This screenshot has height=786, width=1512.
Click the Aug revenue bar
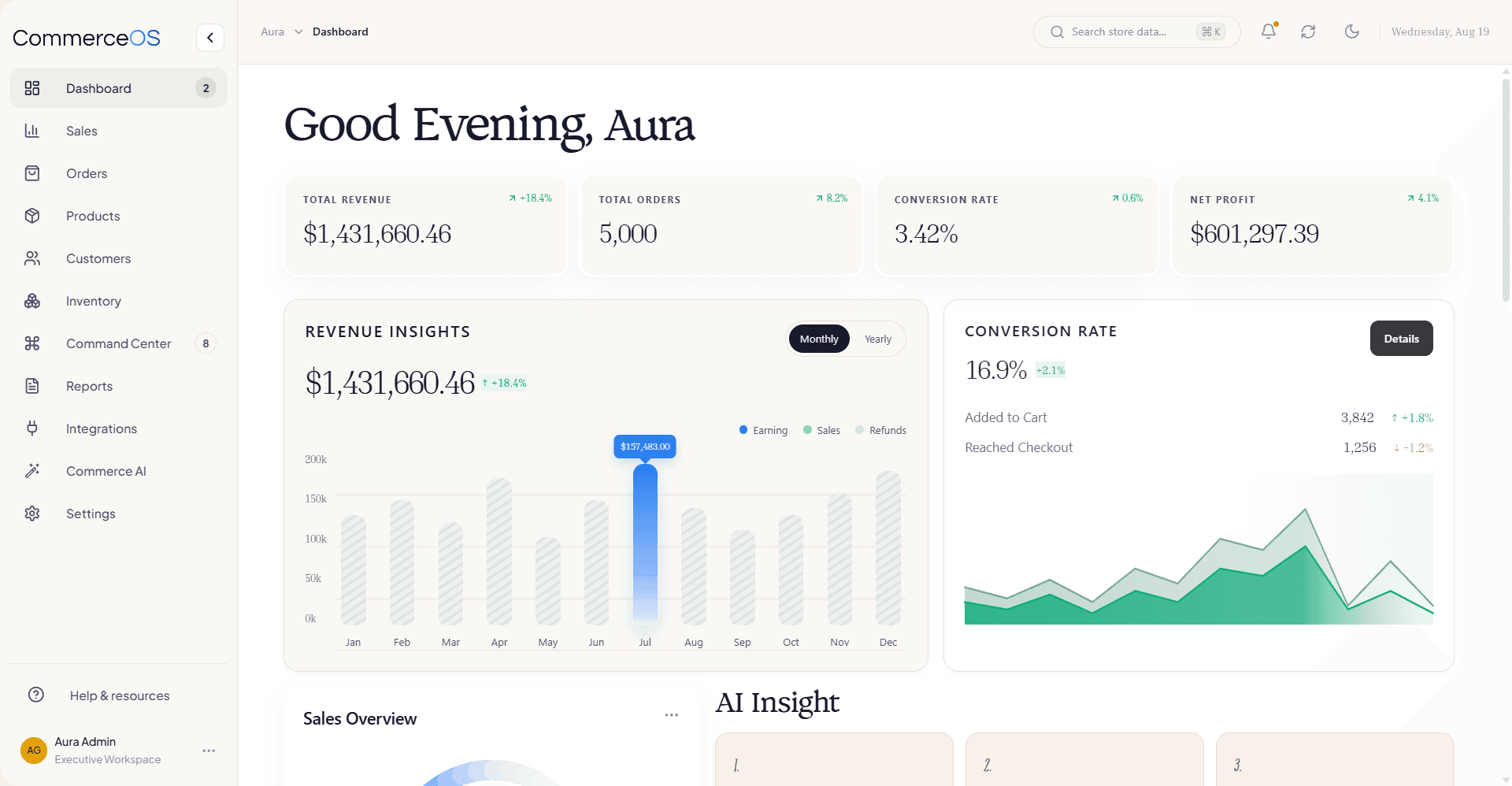click(694, 567)
